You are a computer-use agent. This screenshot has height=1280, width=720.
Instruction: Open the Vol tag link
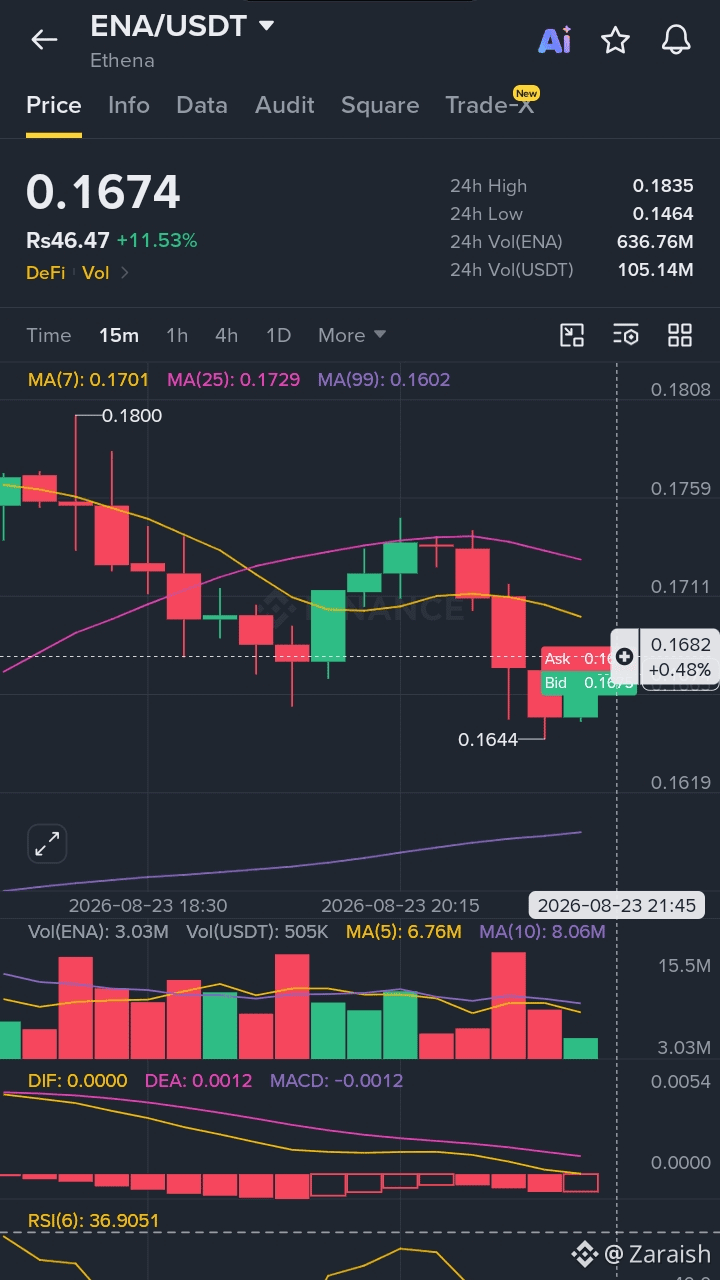(95, 272)
